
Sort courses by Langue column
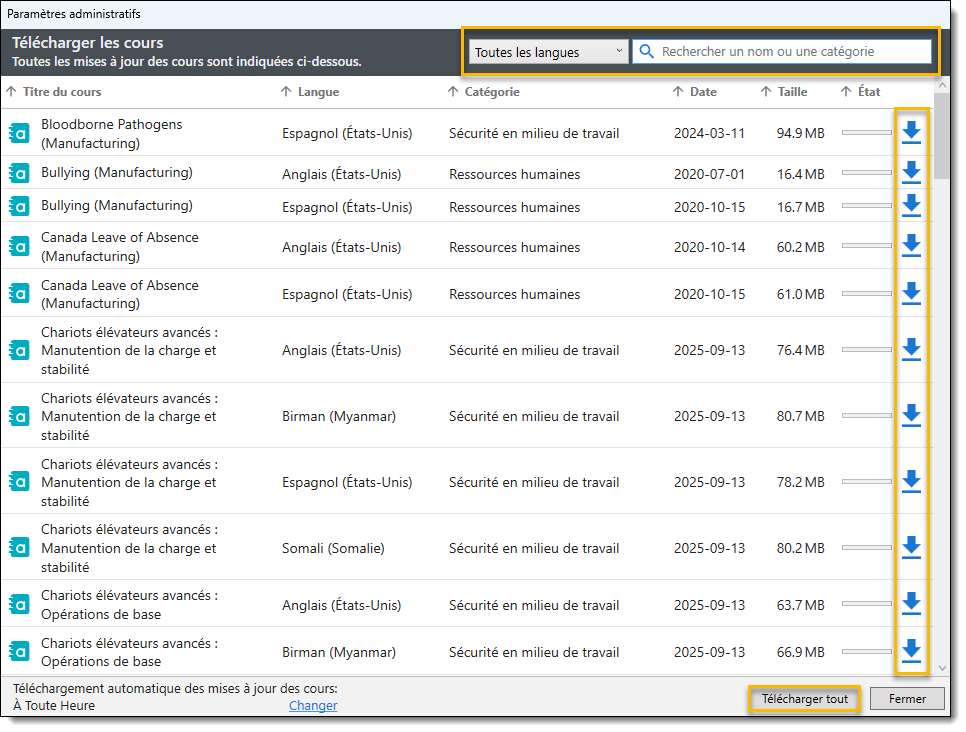(317, 92)
